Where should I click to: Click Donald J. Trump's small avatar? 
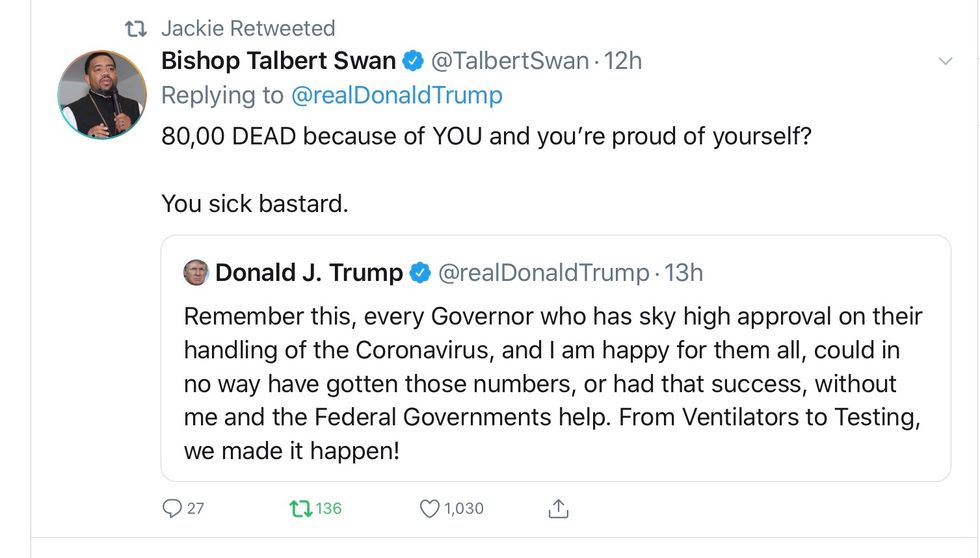pos(196,272)
